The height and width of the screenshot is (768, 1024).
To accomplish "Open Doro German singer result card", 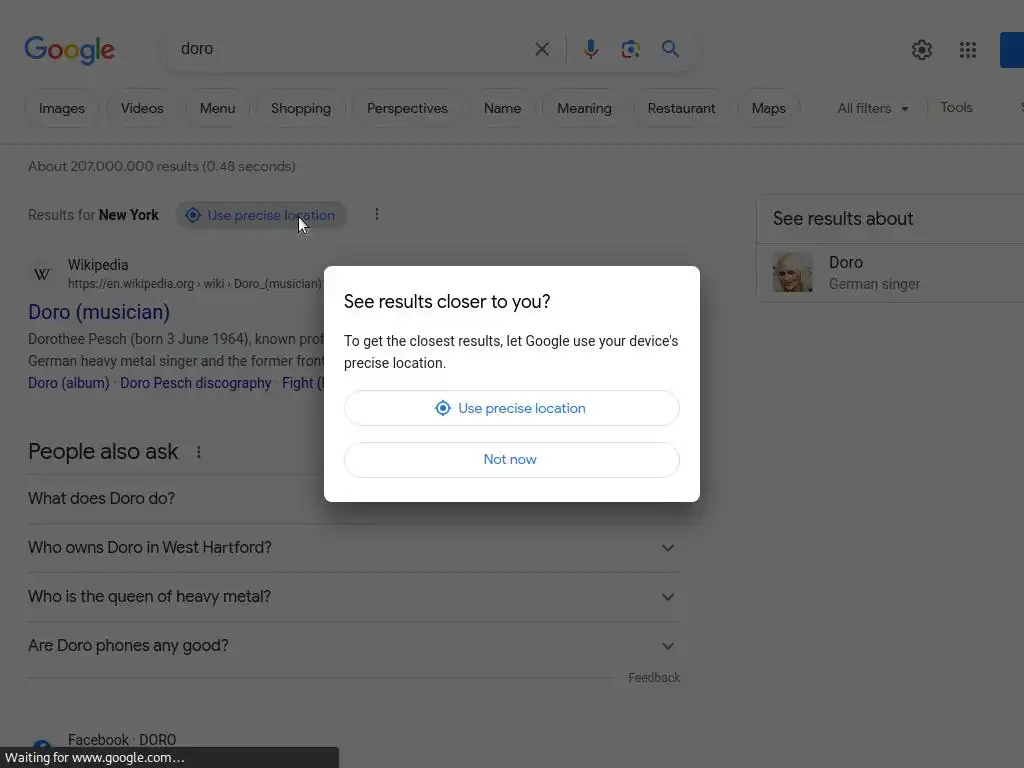I will click(891, 273).
